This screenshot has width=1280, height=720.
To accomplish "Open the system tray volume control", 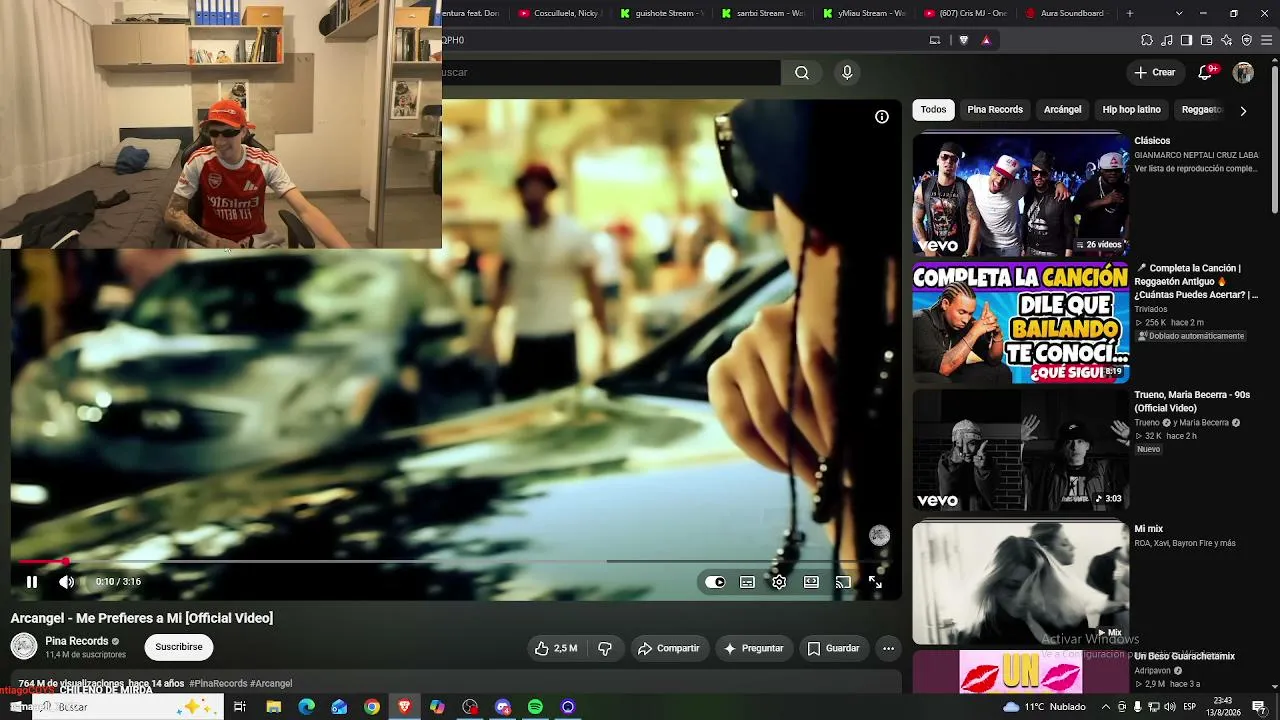I will [x=1170, y=707].
